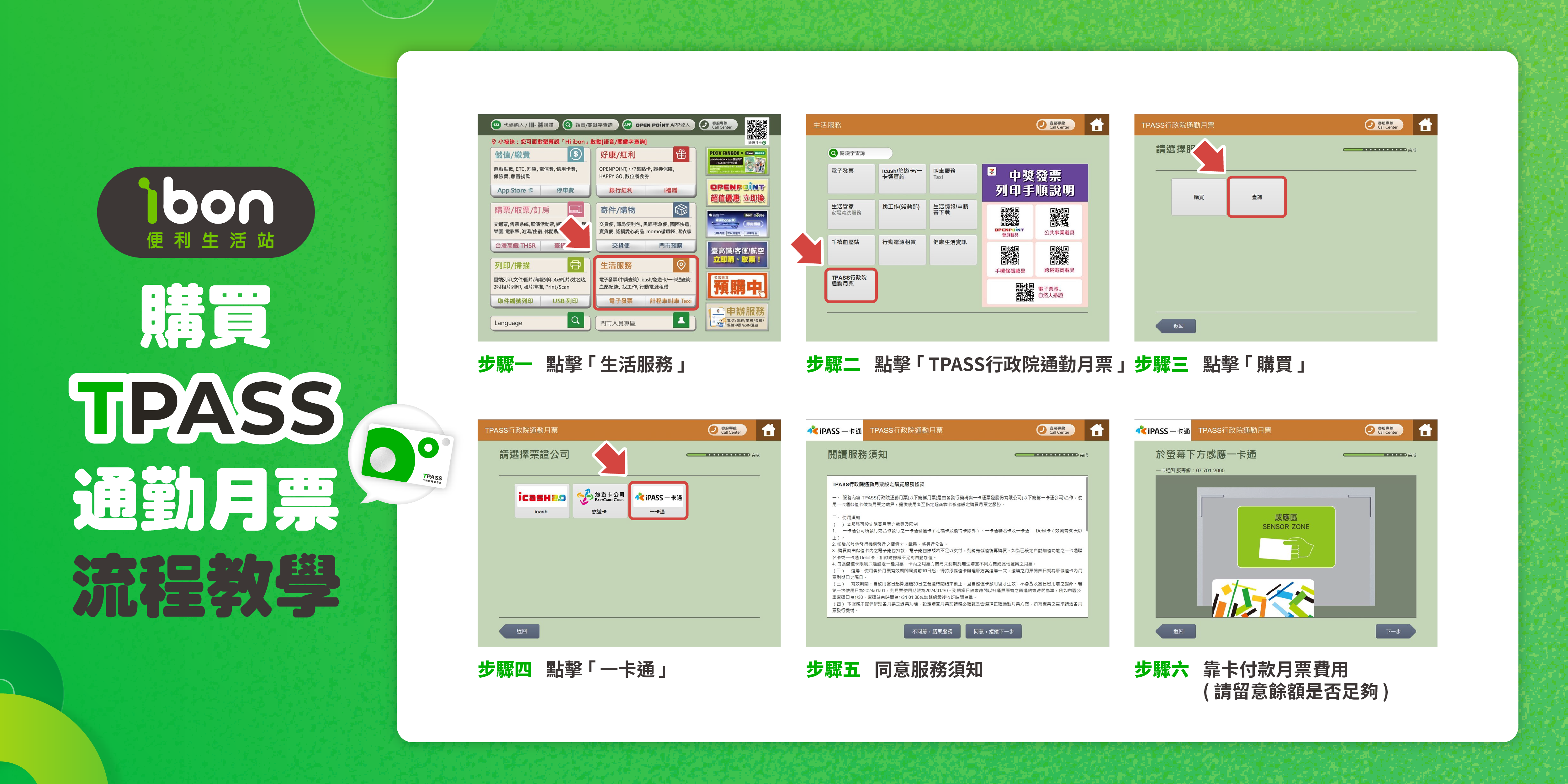The height and width of the screenshot is (784, 1568).
Task: Tap the 門市人員專區 person icon
Action: tap(681, 321)
